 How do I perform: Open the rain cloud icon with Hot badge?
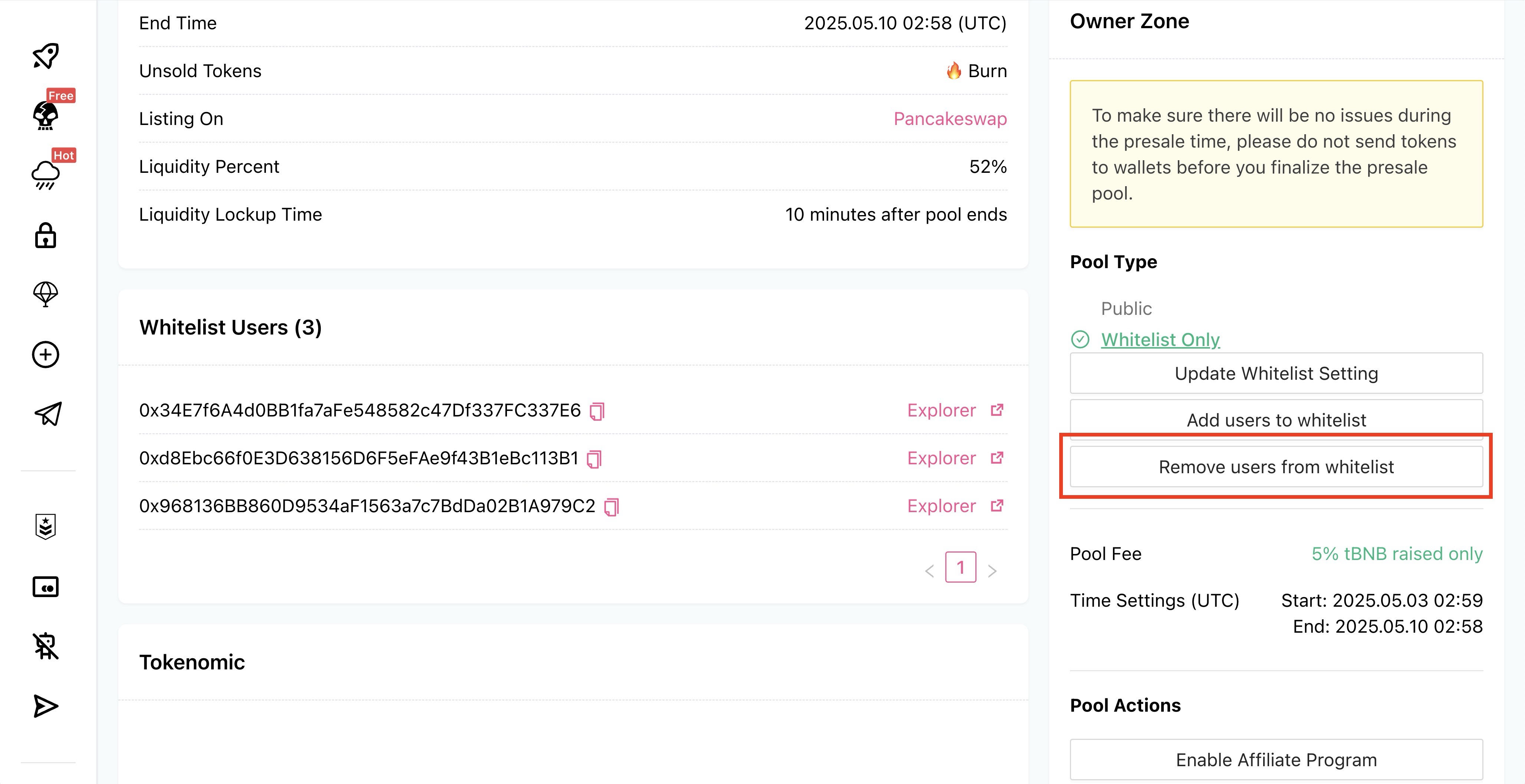pos(46,175)
